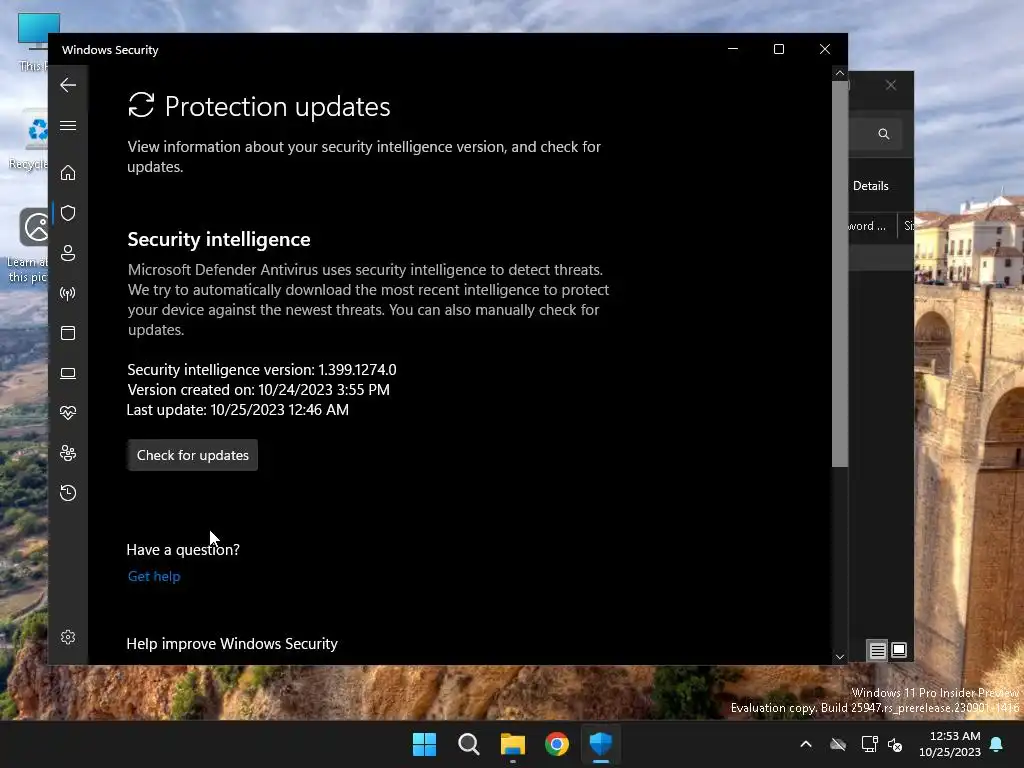Click the 'Security intelligence' heading

click(x=219, y=240)
